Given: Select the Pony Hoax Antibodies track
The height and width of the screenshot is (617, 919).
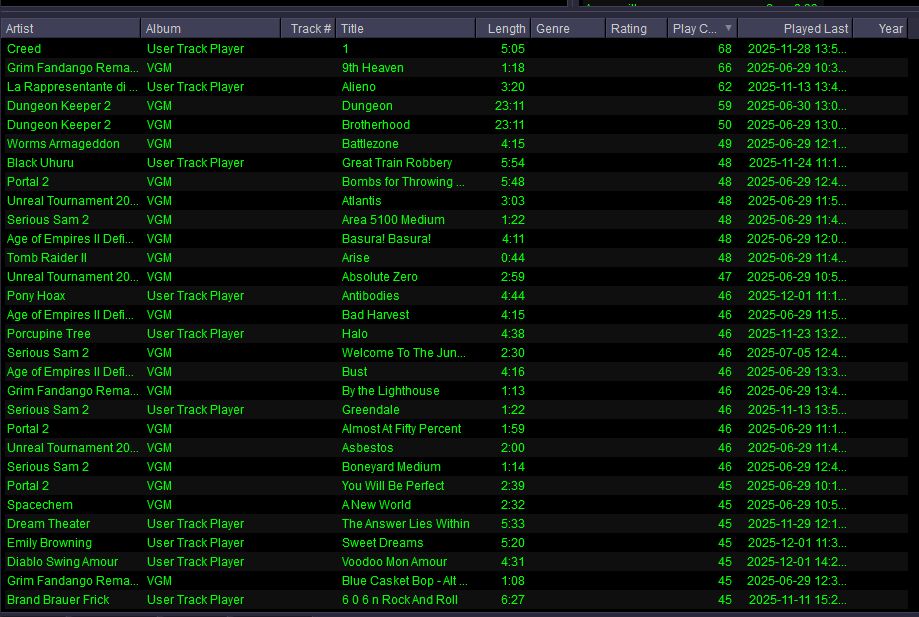Looking at the screenshot, I should pos(454,296).
